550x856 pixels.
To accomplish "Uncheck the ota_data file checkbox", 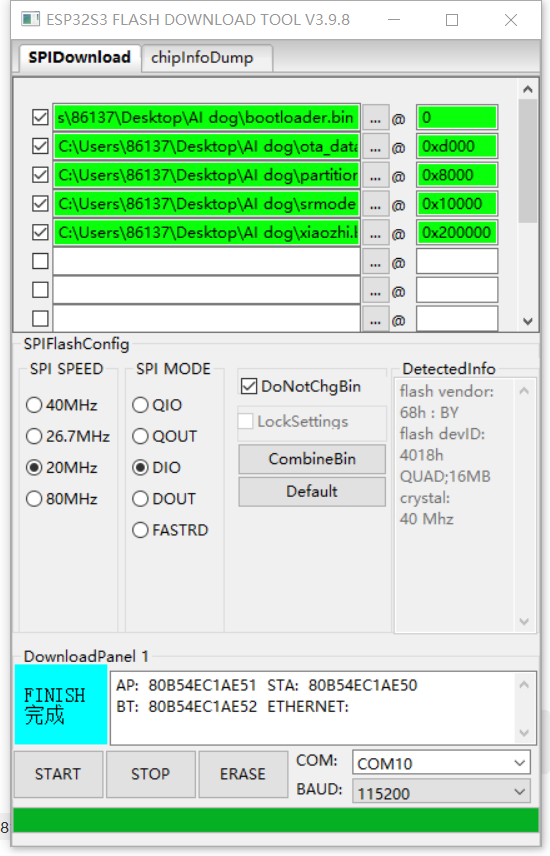I will tap(40, 146).
